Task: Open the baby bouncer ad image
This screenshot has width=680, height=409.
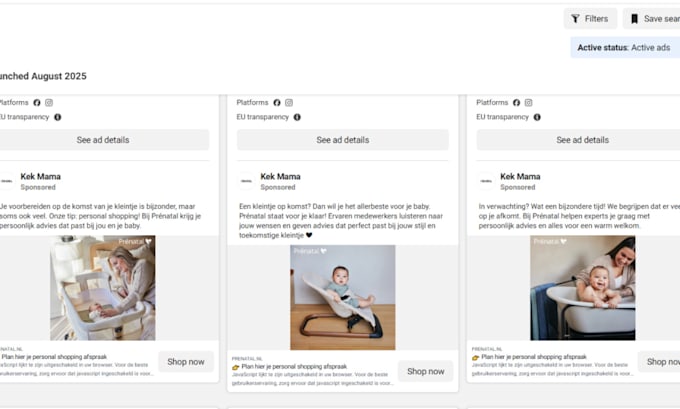Action: tap(343, 298)
